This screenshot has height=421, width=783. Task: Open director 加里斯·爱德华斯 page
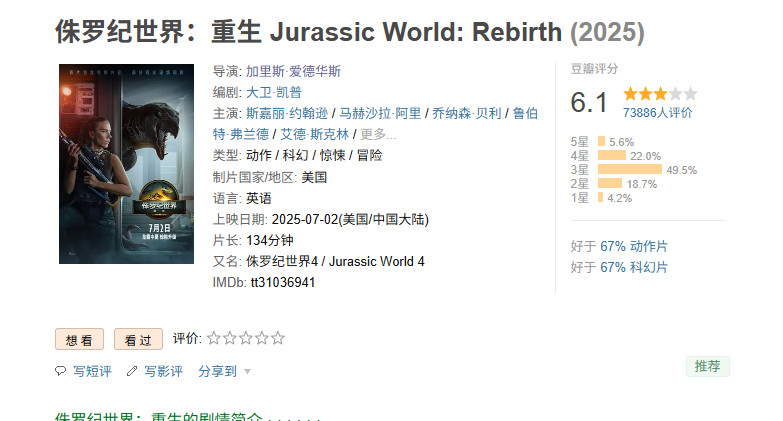point(293,71)
